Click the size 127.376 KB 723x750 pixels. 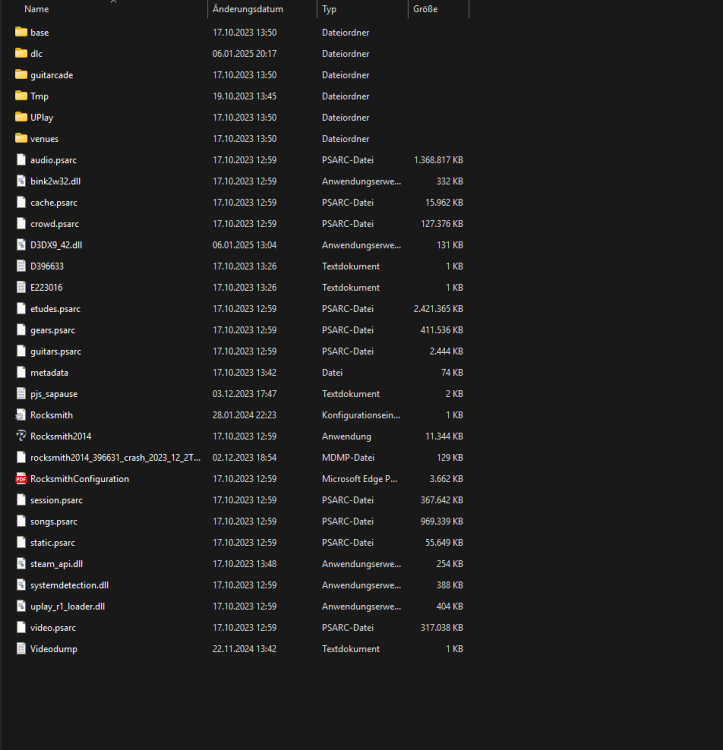442,223
